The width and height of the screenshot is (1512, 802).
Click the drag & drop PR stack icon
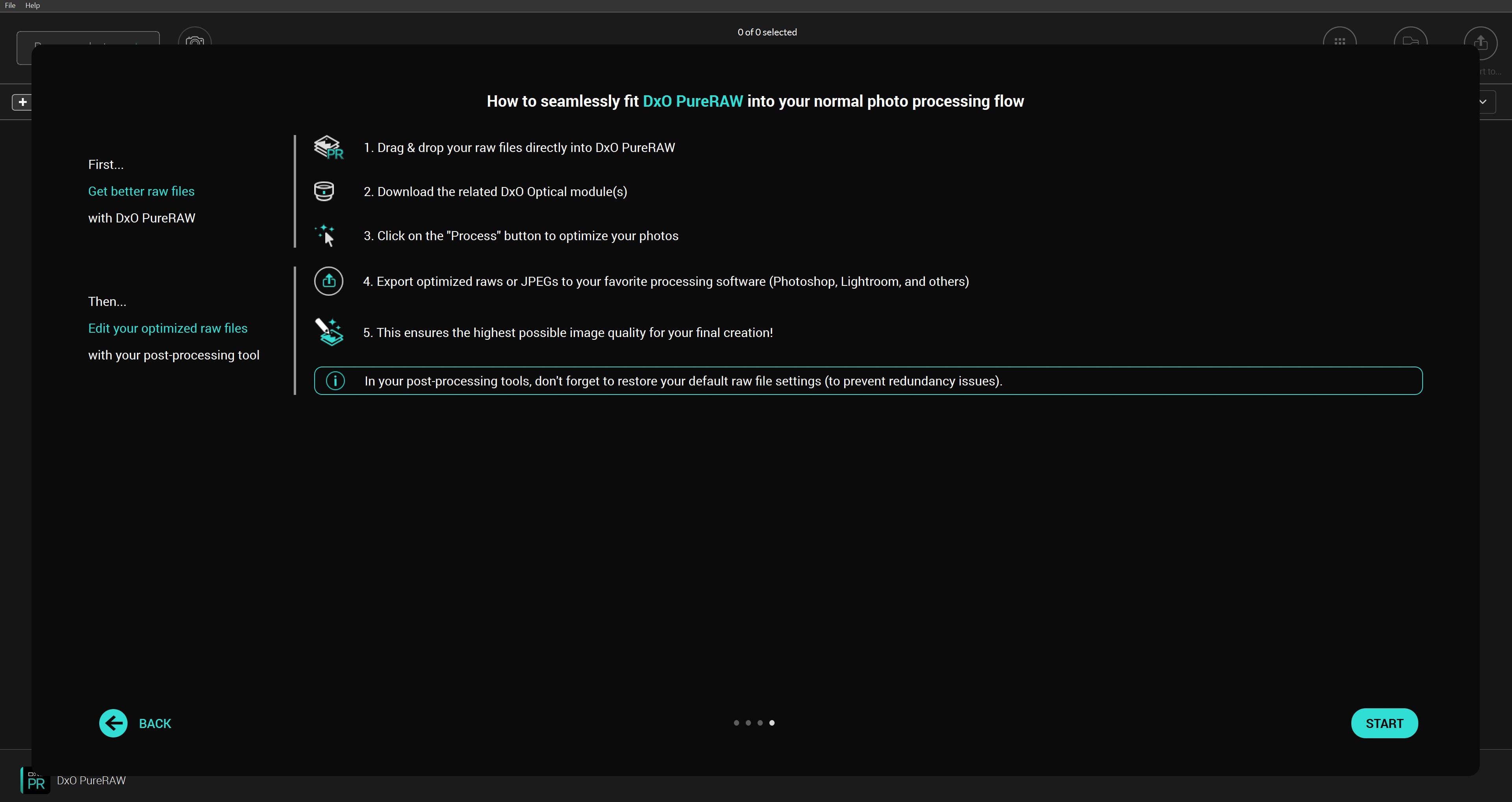point(328,147)
